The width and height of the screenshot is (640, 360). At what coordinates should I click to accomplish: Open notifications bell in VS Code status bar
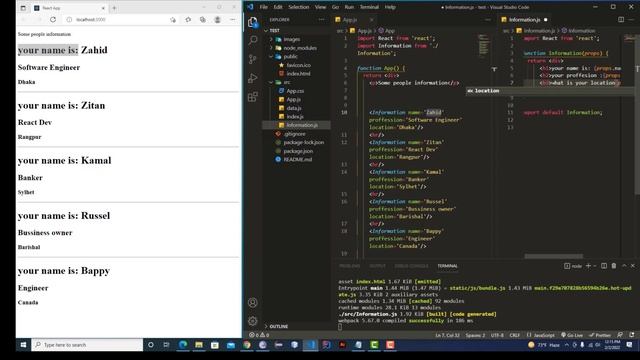[631, 335]
